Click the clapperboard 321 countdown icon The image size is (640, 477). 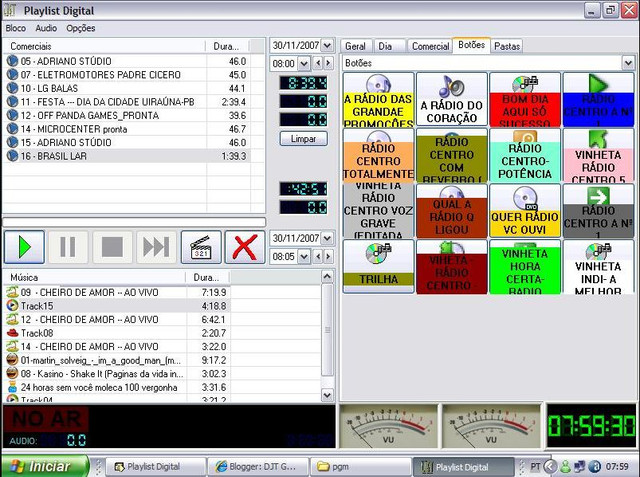[201, 247]
